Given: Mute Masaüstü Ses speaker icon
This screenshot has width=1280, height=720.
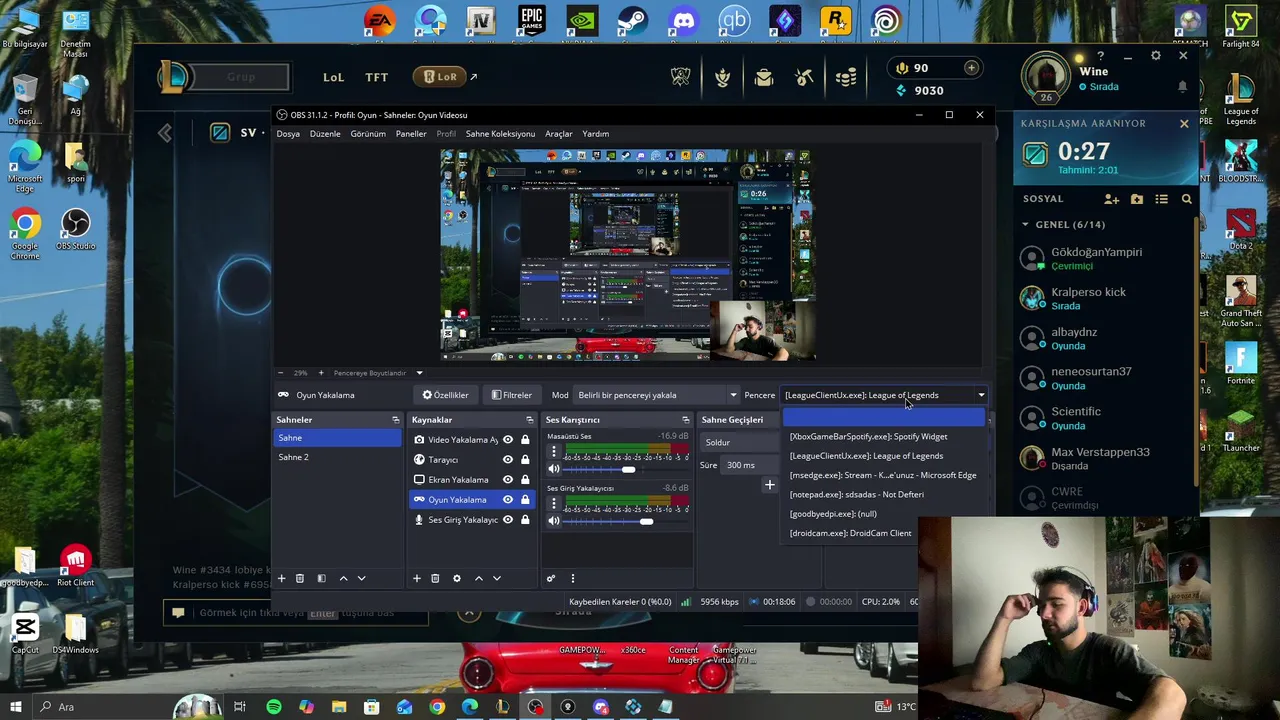Looking at the screenshot, I should 553,469.
